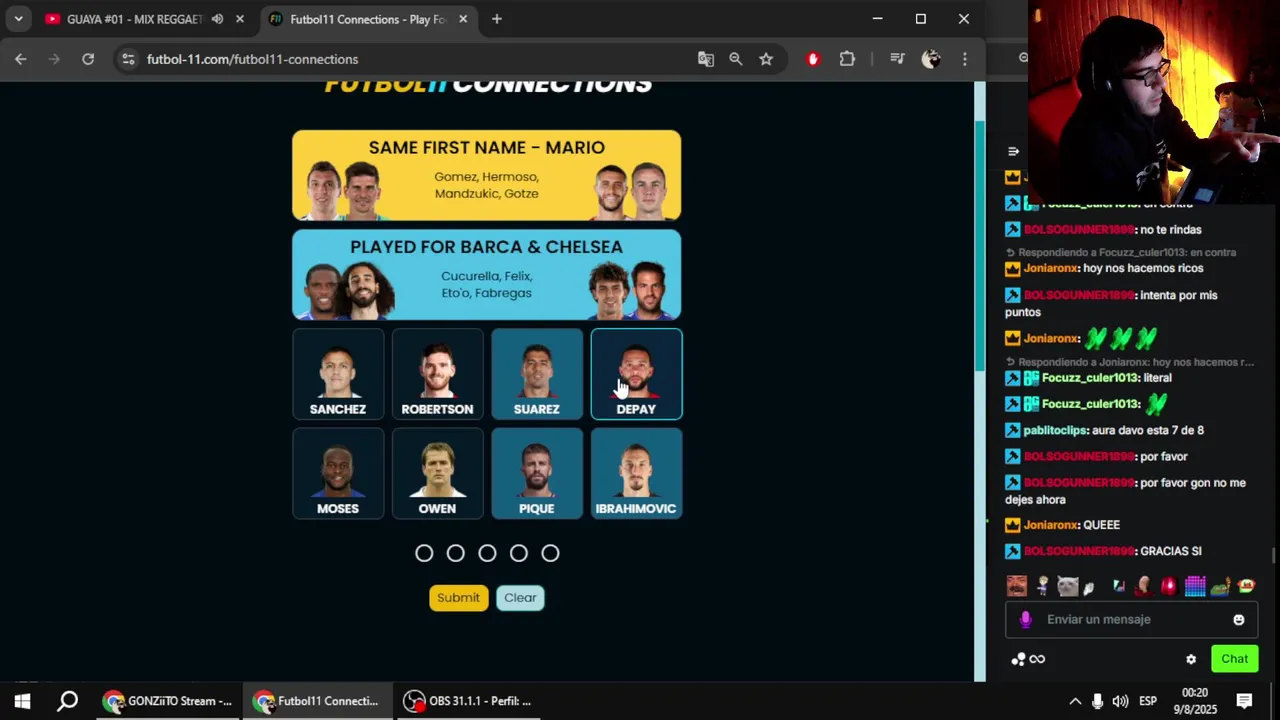
Task: Open Windows taskbar search
Action: (67, 701)
